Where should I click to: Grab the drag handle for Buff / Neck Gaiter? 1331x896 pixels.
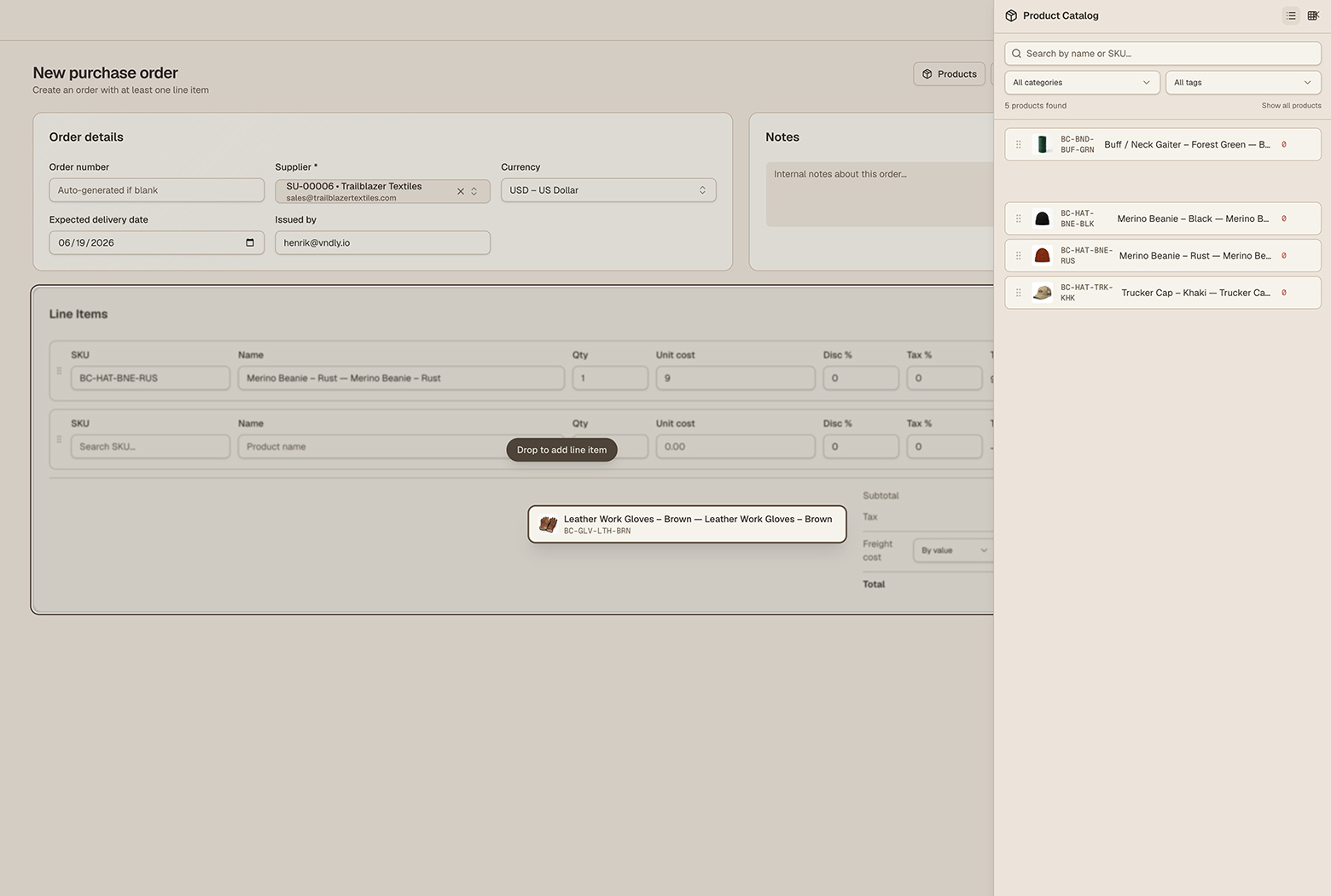coord(1018,144)
